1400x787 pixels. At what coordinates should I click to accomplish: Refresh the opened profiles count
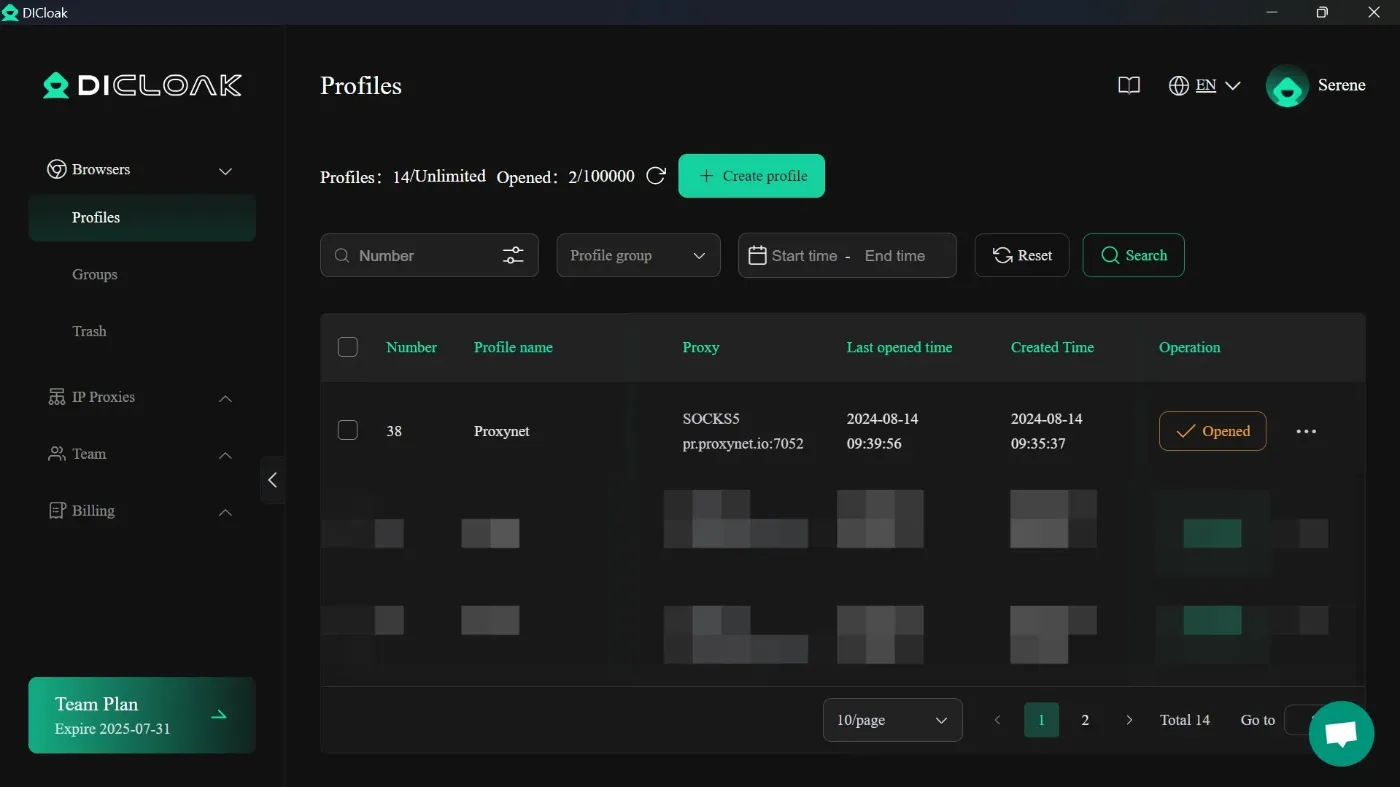click(x=656, y=176)
